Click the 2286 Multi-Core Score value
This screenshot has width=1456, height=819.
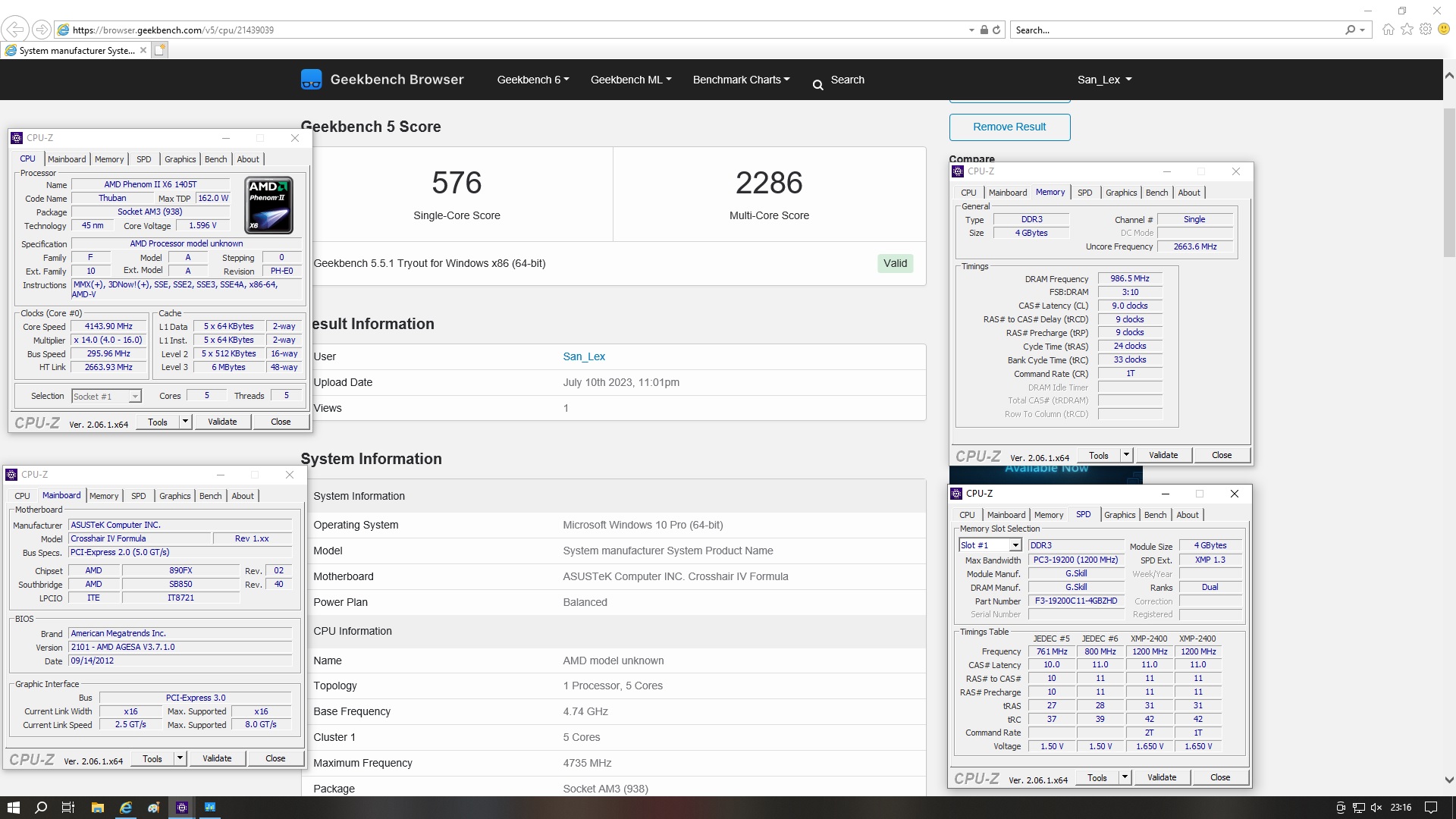(769, 183)
